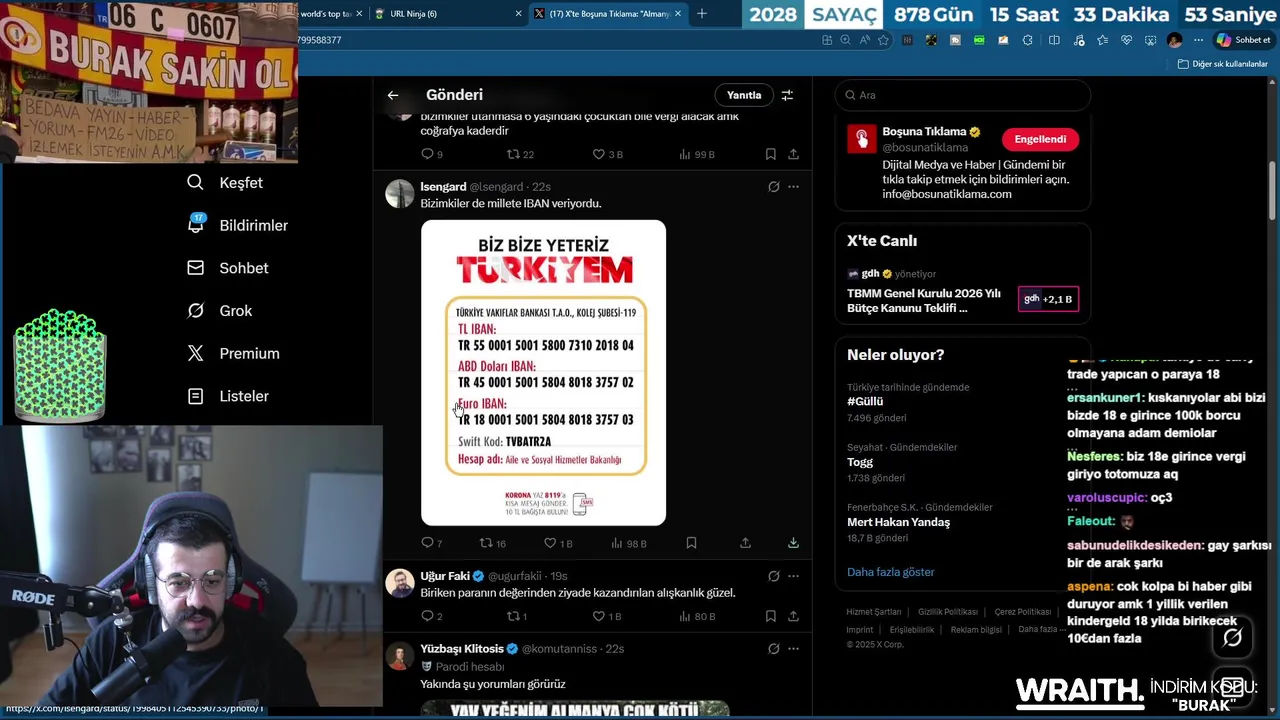Viewport: 1280px width, 720px height.
Task: Open a new browser tab
Action: pos(702,14)
